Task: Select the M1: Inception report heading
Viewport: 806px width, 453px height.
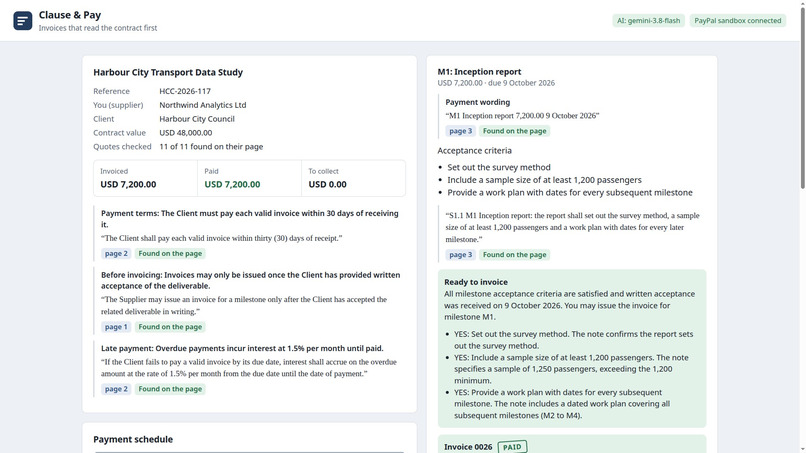Action: tap(480, 72)
